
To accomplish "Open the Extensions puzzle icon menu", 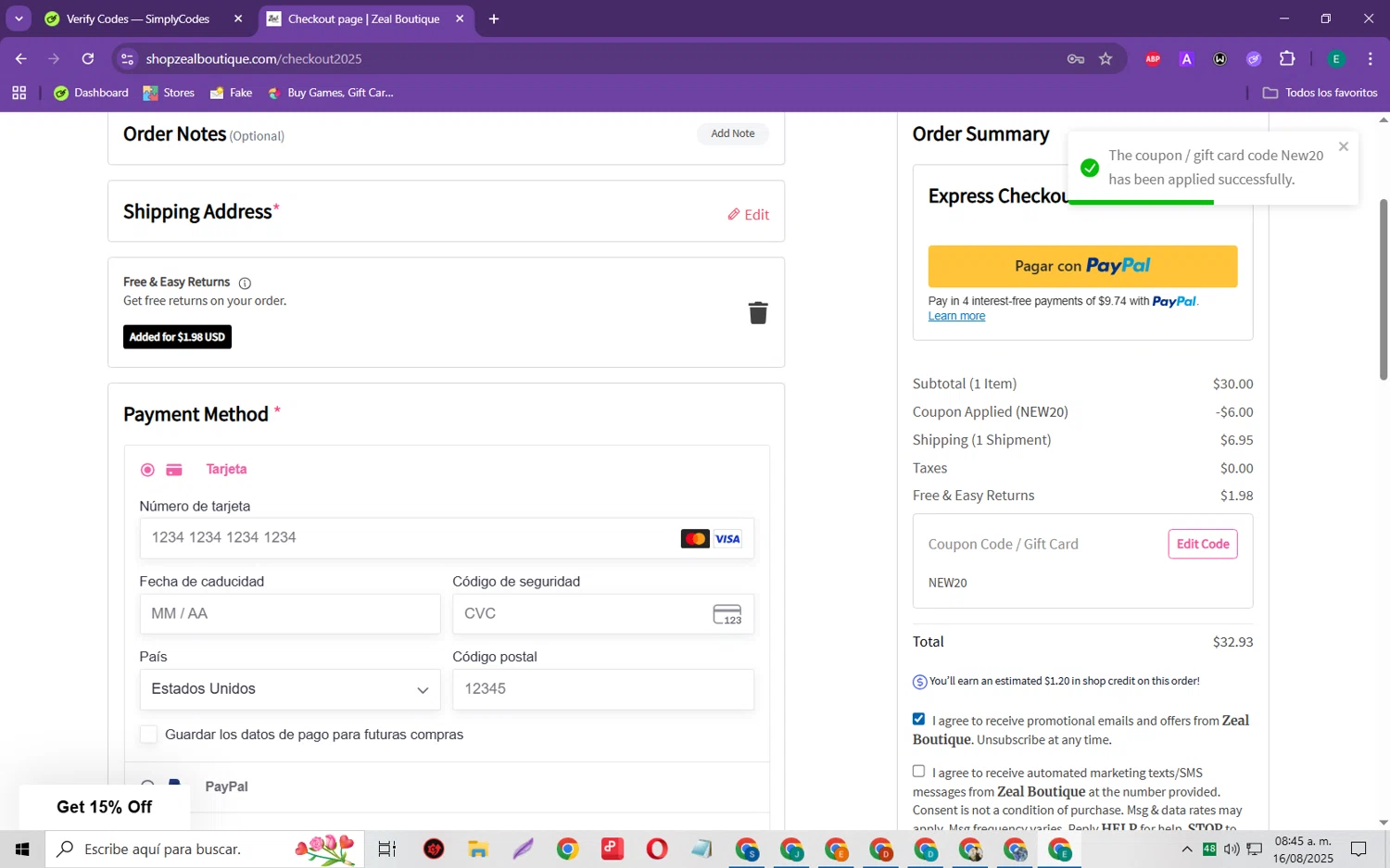I will [x=1287, y=58].
